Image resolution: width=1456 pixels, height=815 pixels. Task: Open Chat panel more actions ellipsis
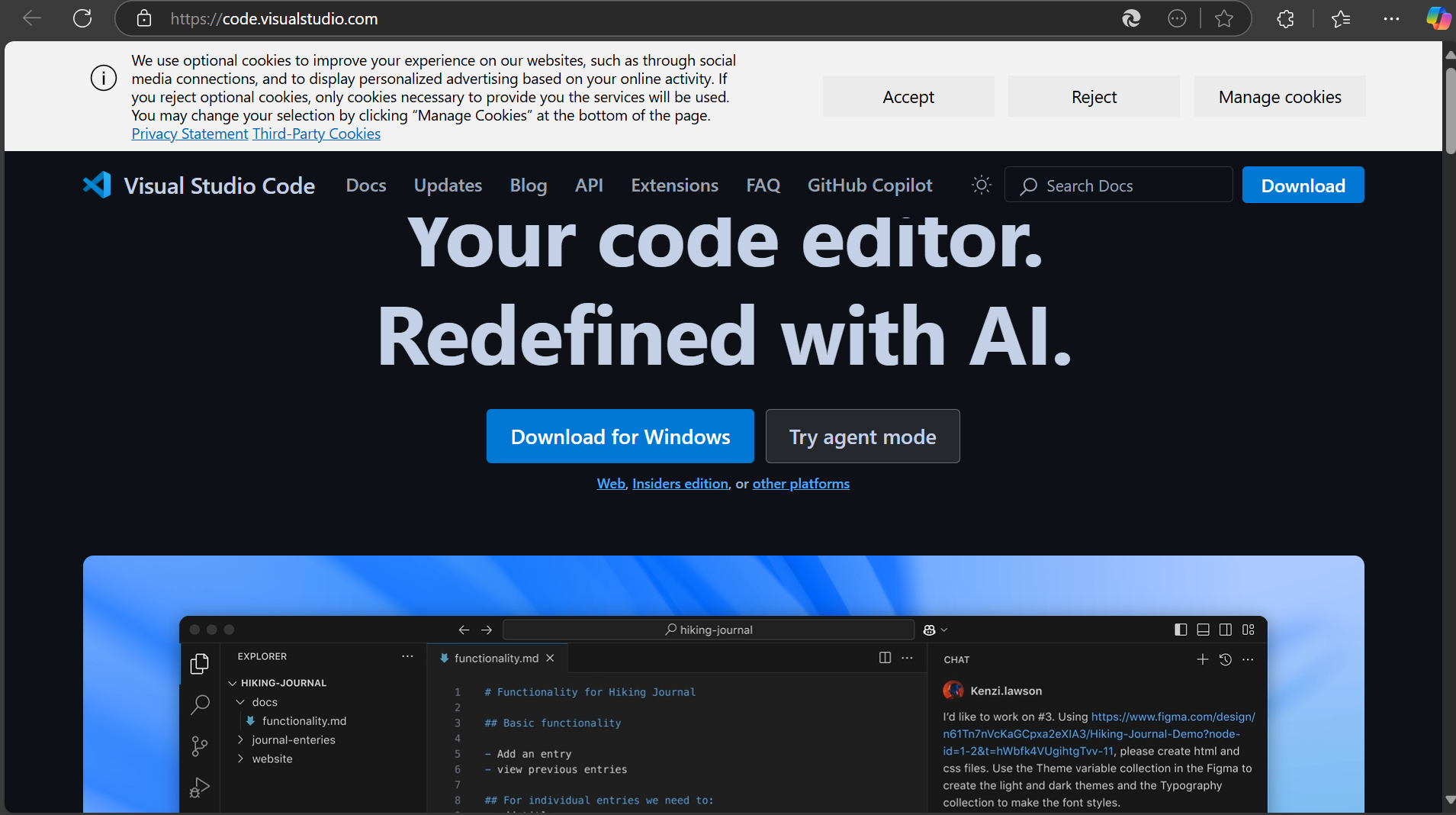point(1248,659)
